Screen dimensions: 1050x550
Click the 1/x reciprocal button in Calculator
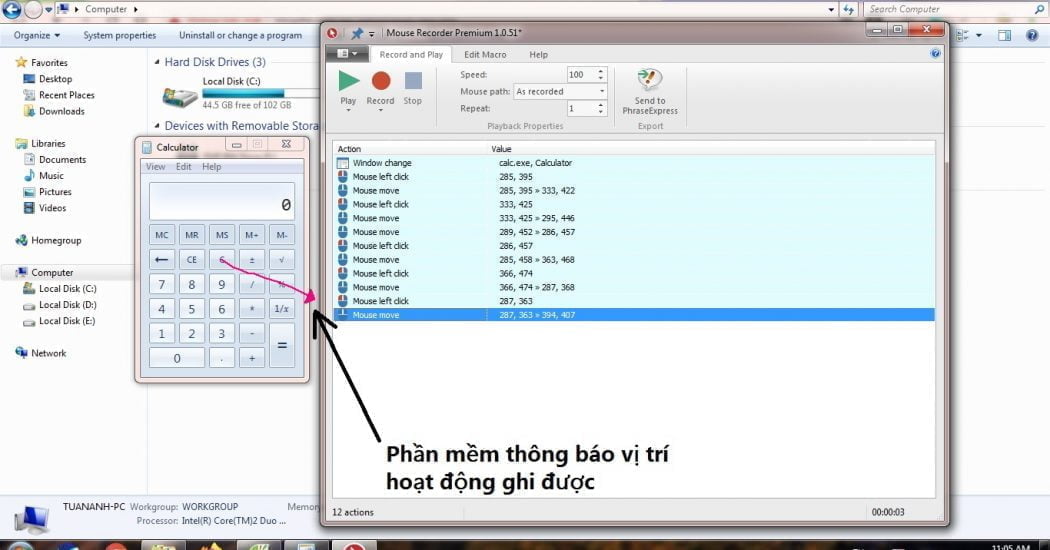282,310
